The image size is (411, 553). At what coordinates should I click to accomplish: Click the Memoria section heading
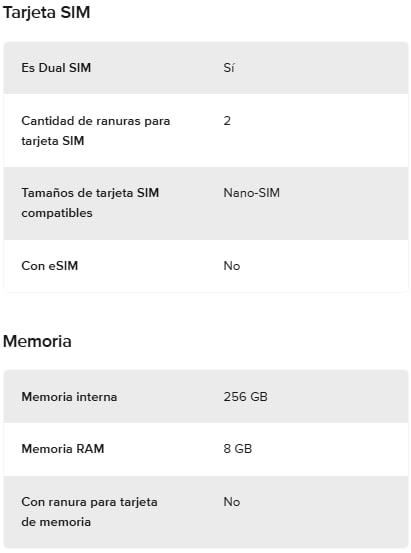37,341
